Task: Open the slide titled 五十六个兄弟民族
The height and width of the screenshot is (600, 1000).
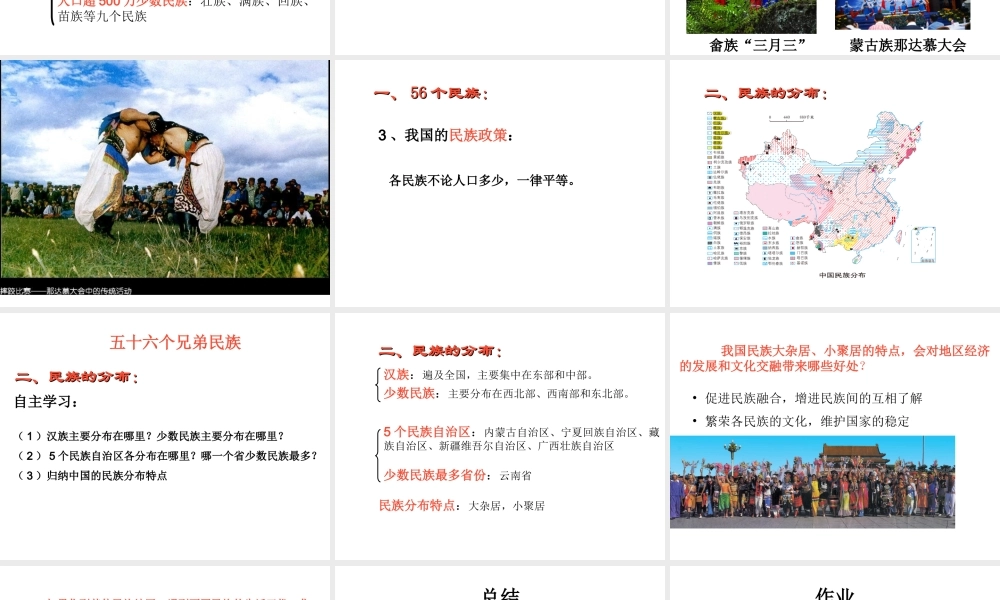Action: (x=165, y=436)
